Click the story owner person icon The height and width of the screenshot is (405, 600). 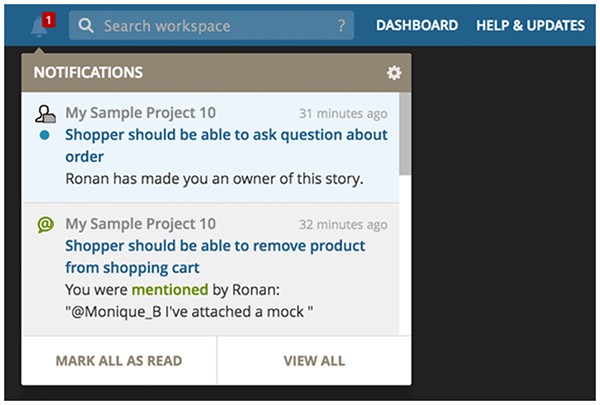(44, 113)
